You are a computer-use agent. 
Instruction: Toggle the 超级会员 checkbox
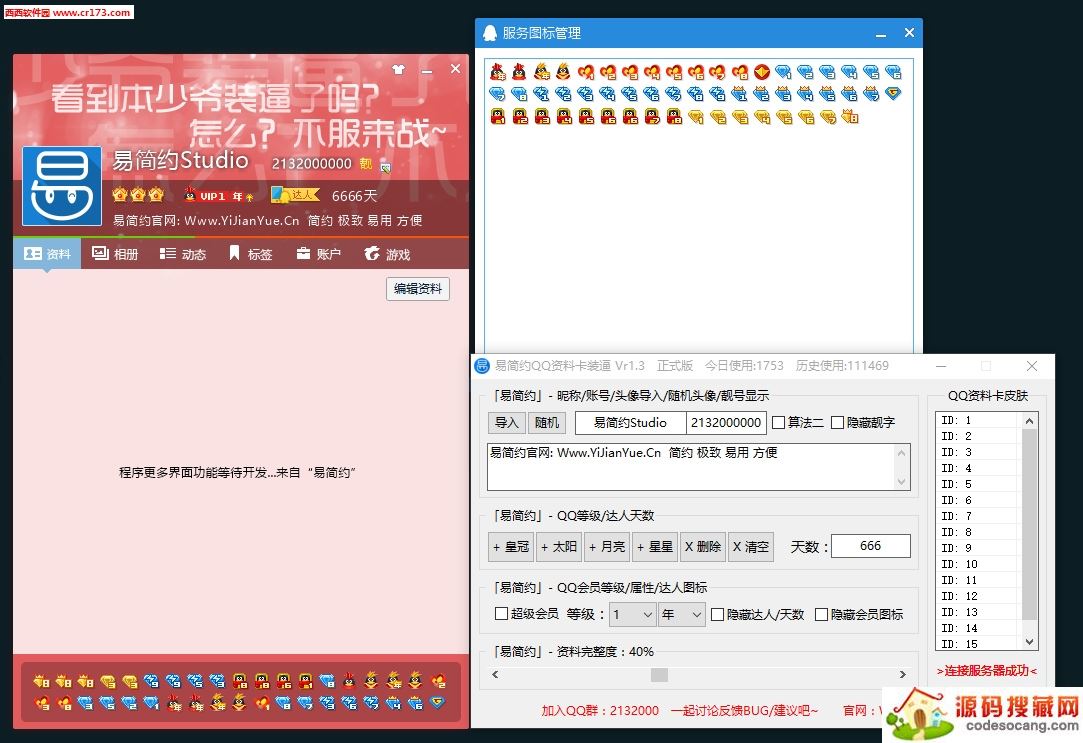[x=502, y=614]
